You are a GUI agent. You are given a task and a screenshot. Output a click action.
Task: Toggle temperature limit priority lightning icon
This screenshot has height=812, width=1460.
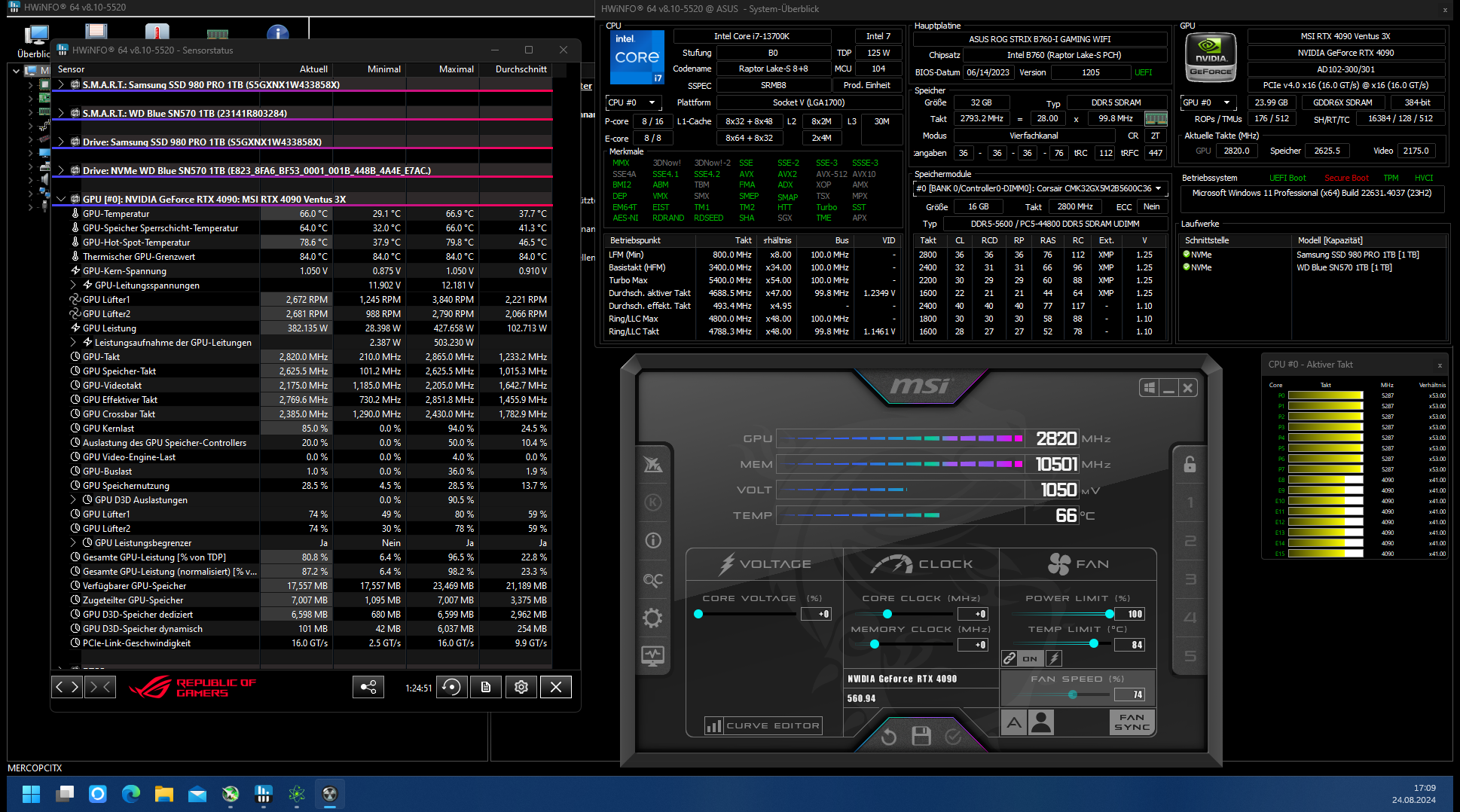1054,658
